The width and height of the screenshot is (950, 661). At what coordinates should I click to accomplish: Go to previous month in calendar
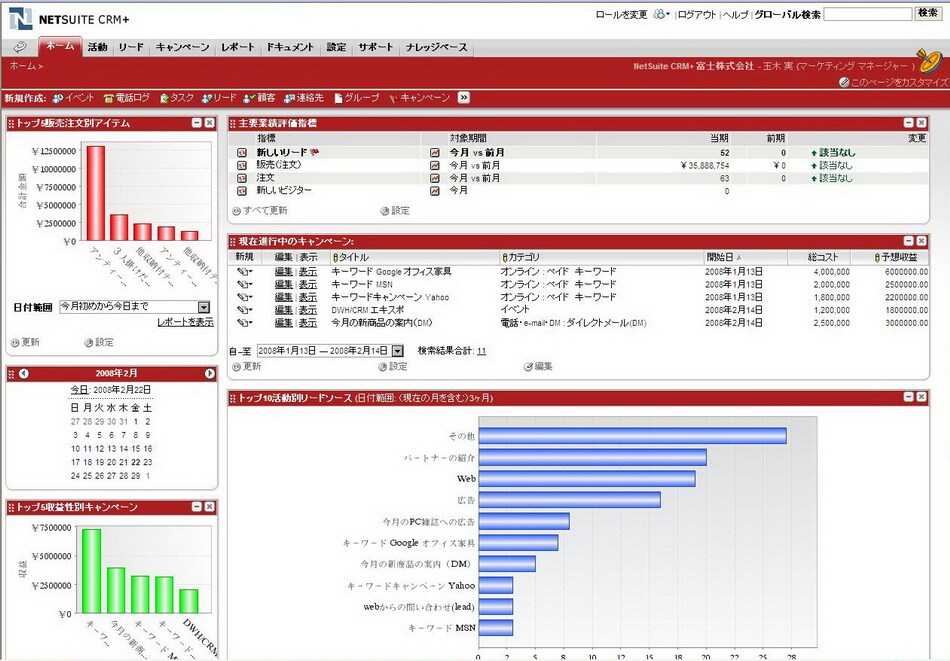[24, 374]
